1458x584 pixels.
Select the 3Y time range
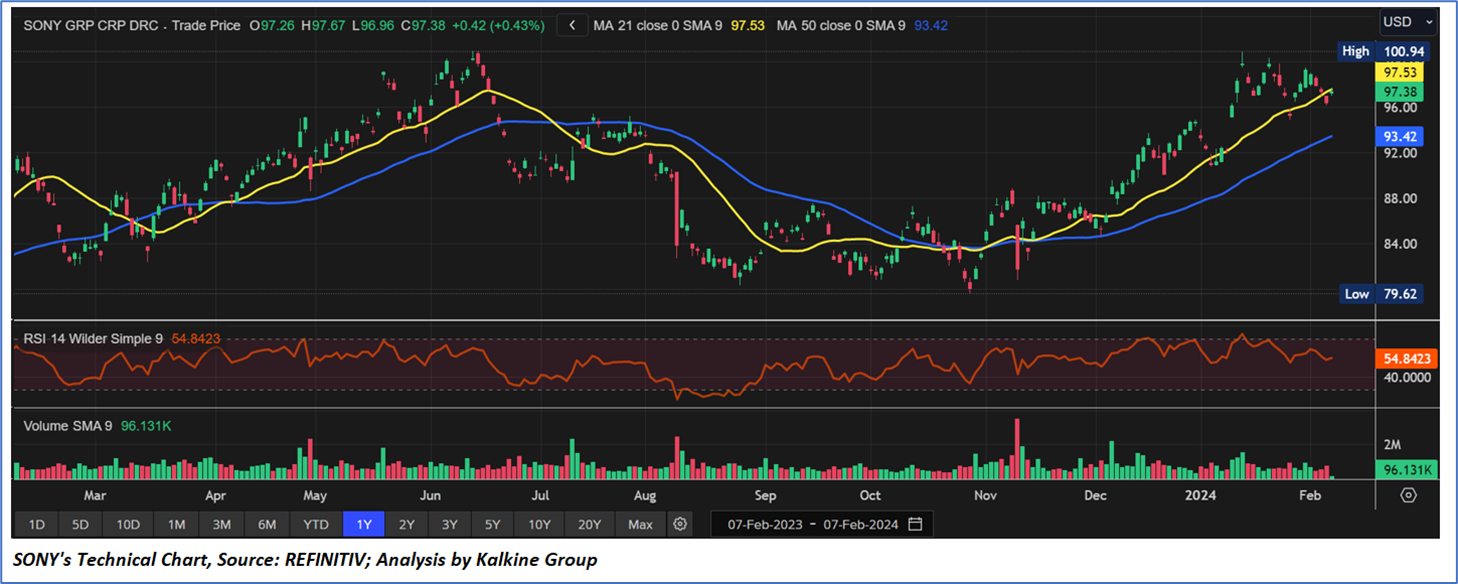(450, 524)
